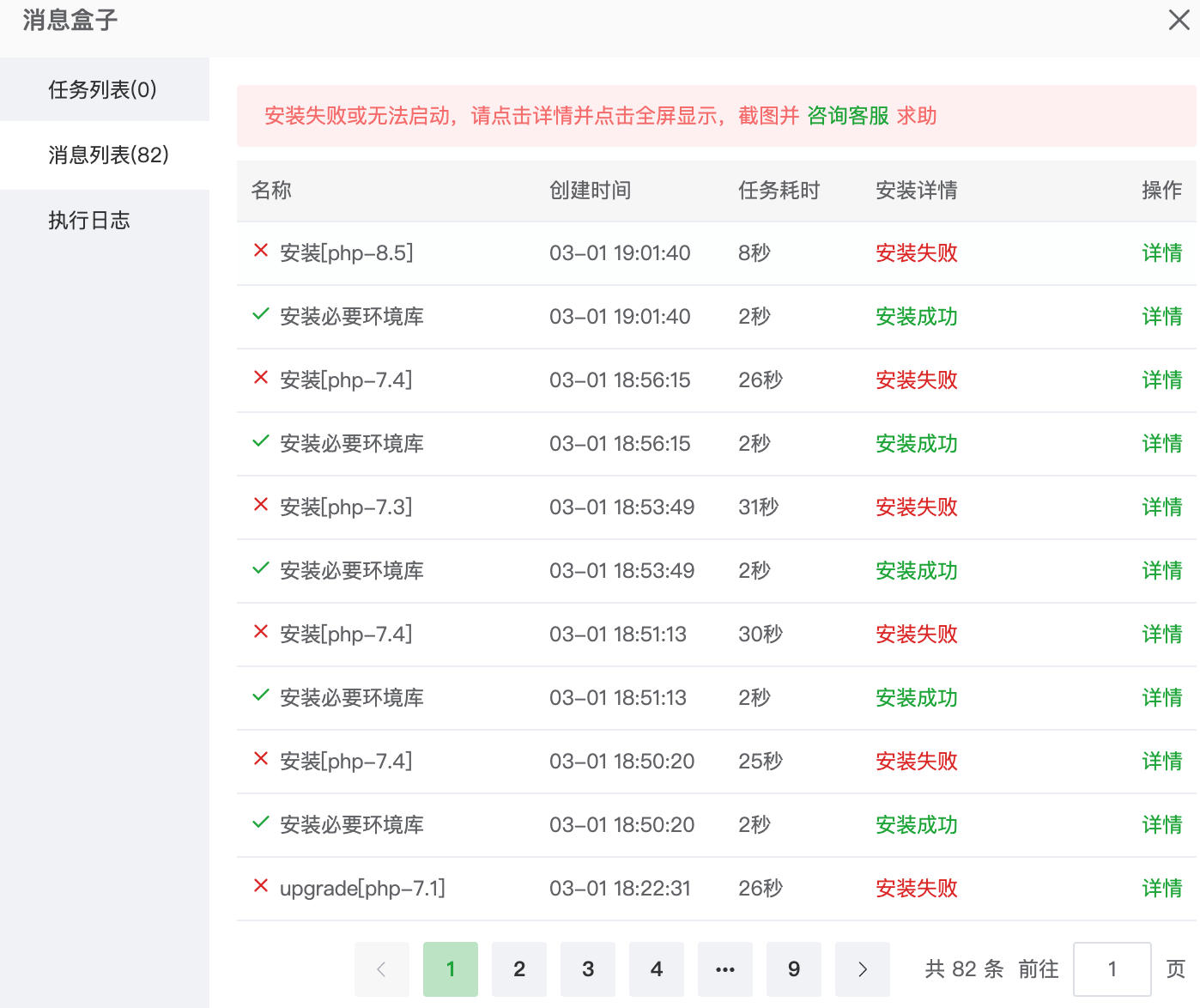Click the ellipsis pagination expander
The width and height of the screenshot is (1200, 1008).
(724, 969)
